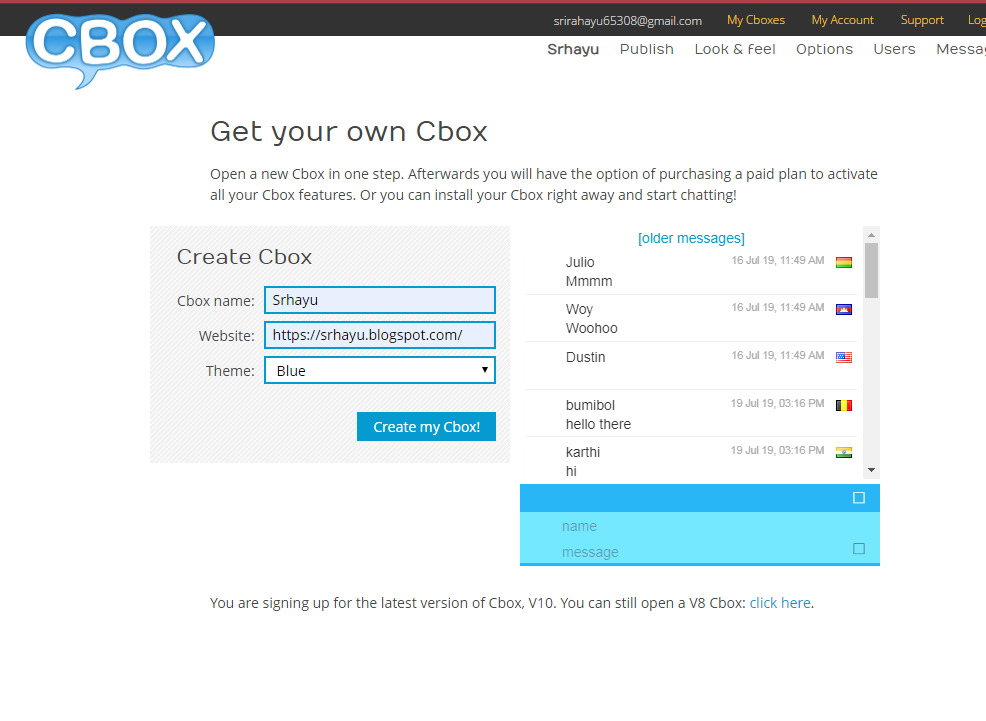Click the square icon in the blue chat bar

click(x=859, y=498)
